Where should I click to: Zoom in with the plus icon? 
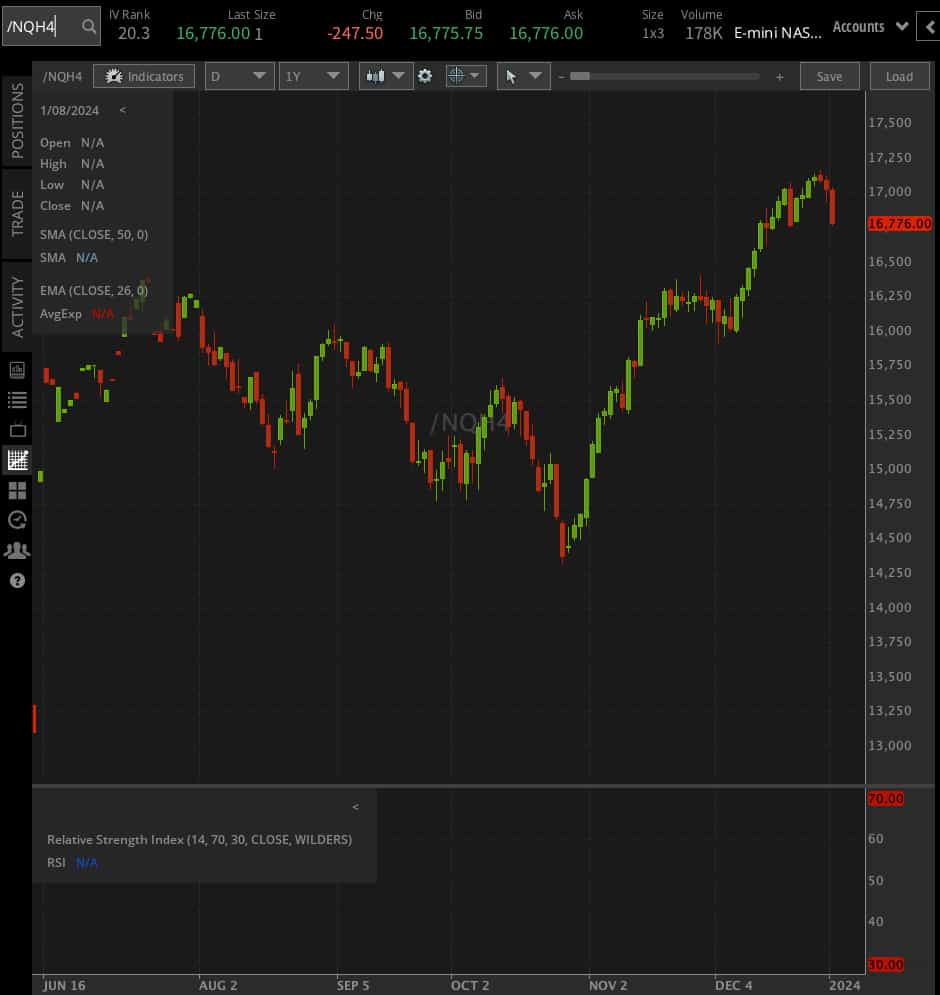779,77
